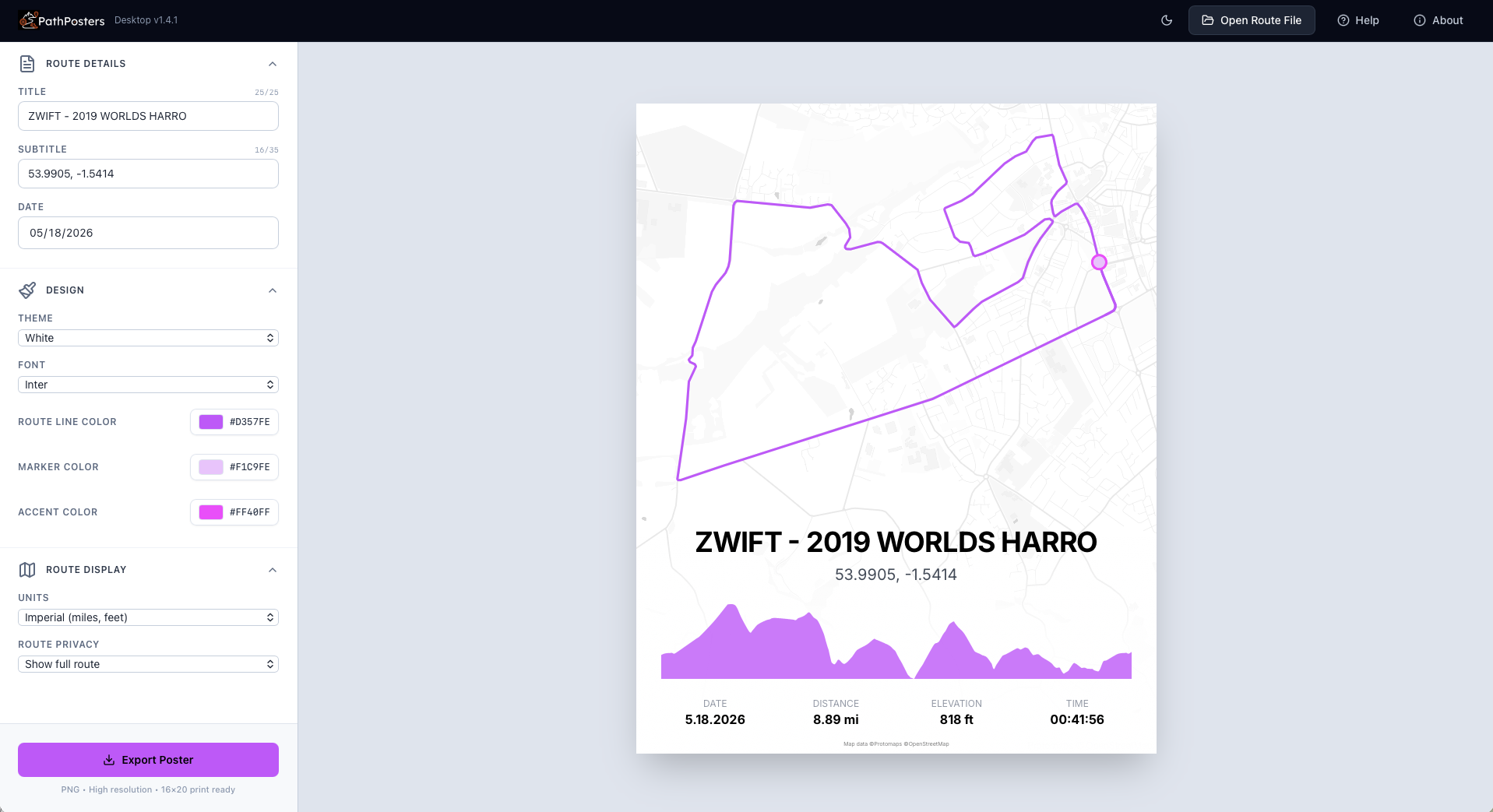Viewport: 1493px width, 812px height.
Task: Click the 8.89 mi distance value
Action: coord(836,719)
